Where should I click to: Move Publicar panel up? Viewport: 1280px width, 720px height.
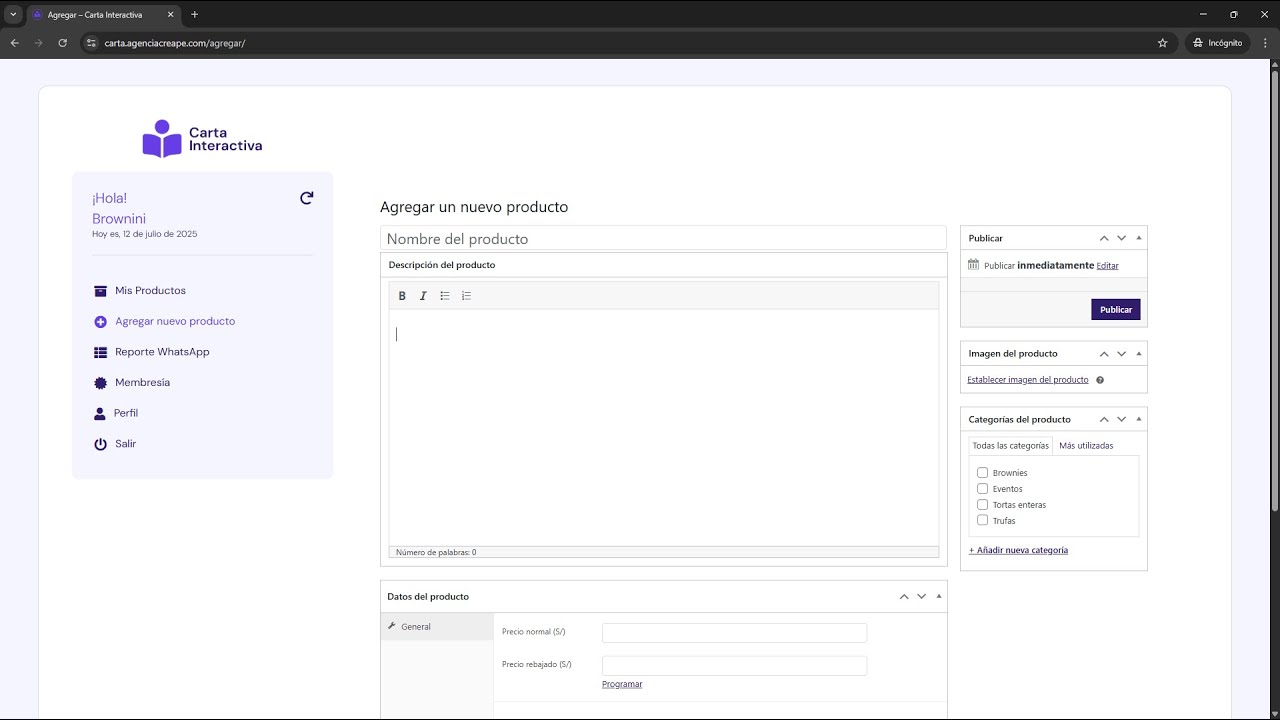click(1104, 238)
